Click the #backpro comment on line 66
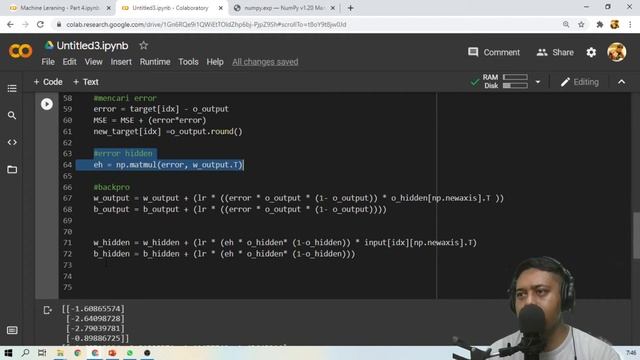 coord(111,187)
